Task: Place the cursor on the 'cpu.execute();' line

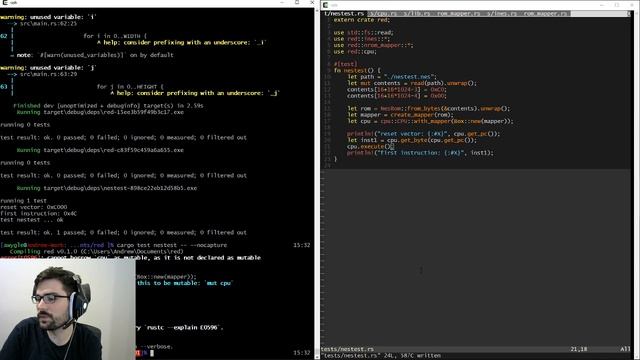Action: click(371, 146)
